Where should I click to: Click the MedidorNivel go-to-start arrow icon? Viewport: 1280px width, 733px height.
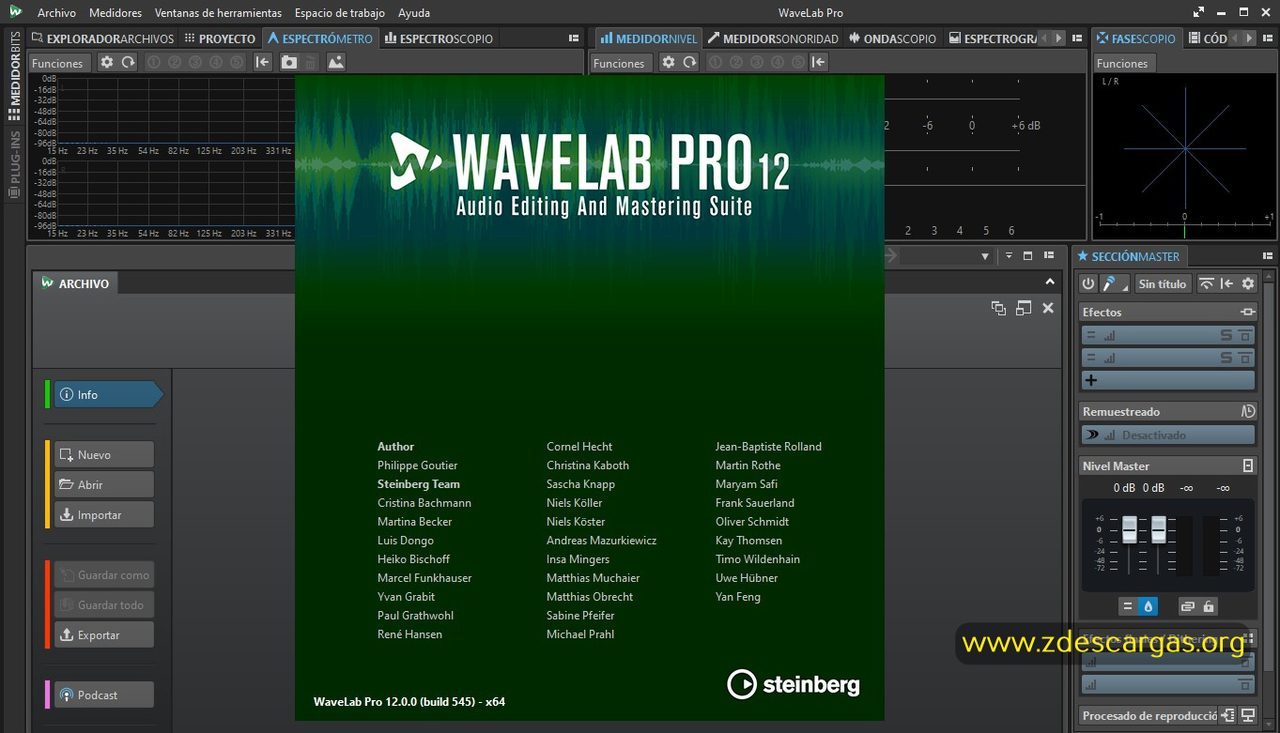819,62
